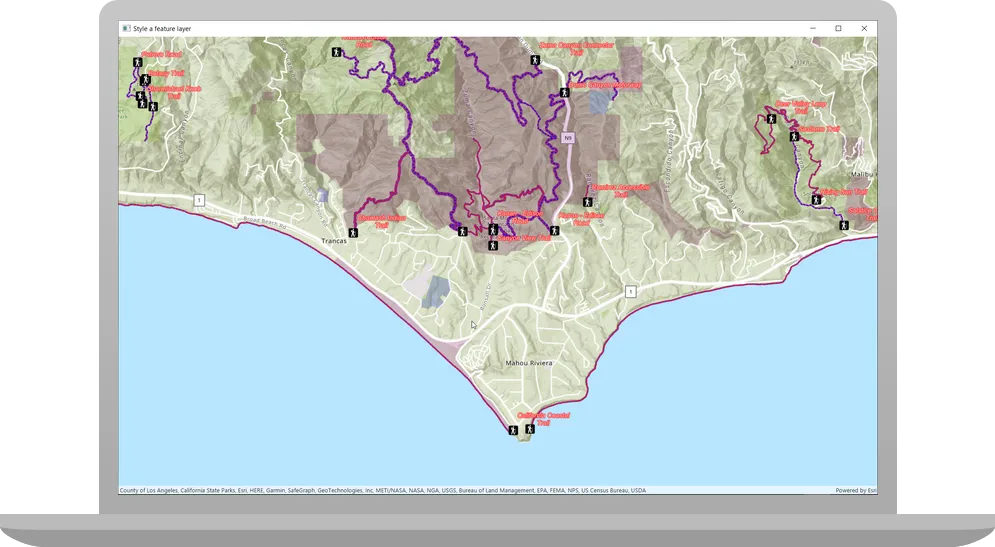Select the trailhead icon at Zuma Canyon Motorway

coord(564,93)
